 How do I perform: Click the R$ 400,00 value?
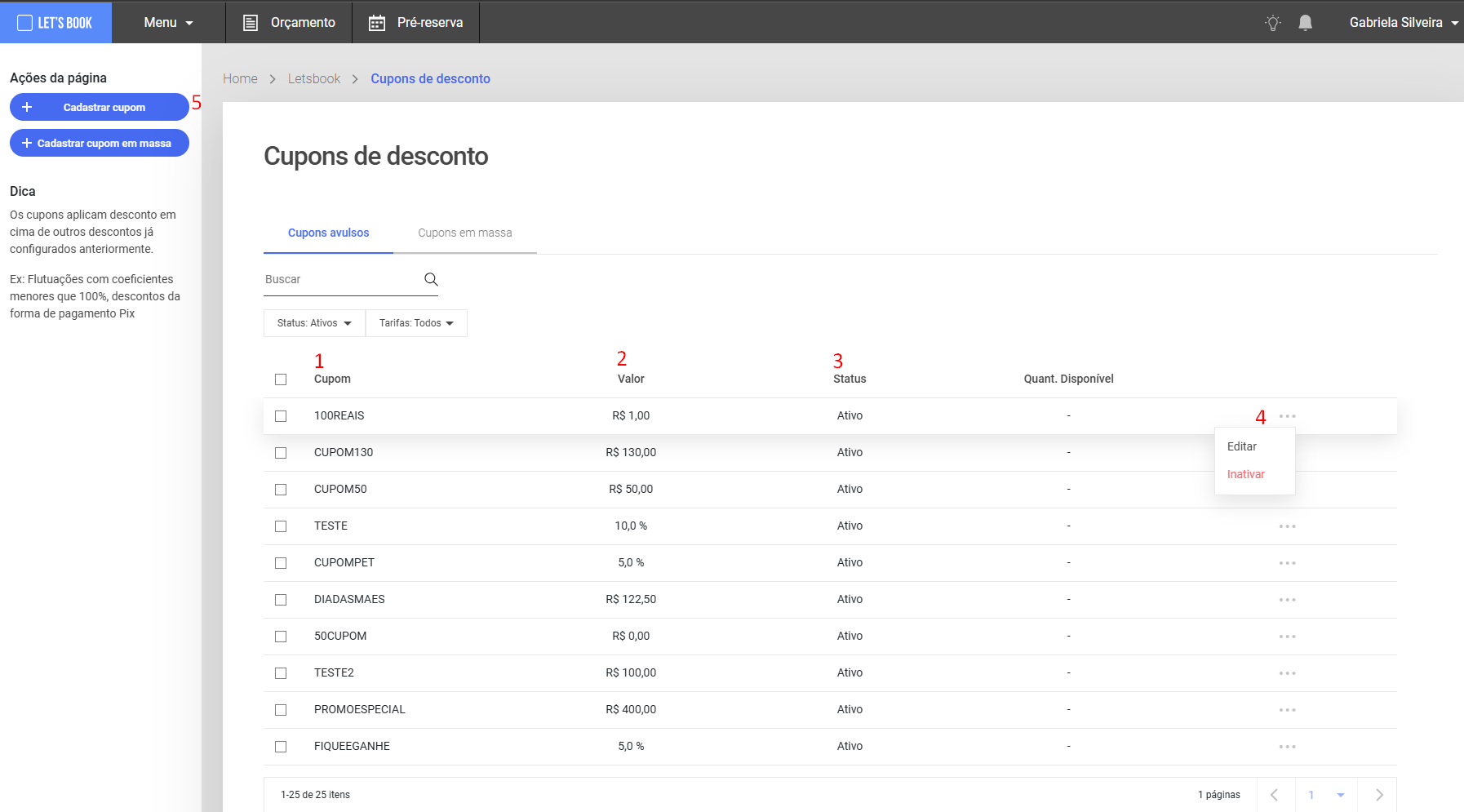pos(631,709)
